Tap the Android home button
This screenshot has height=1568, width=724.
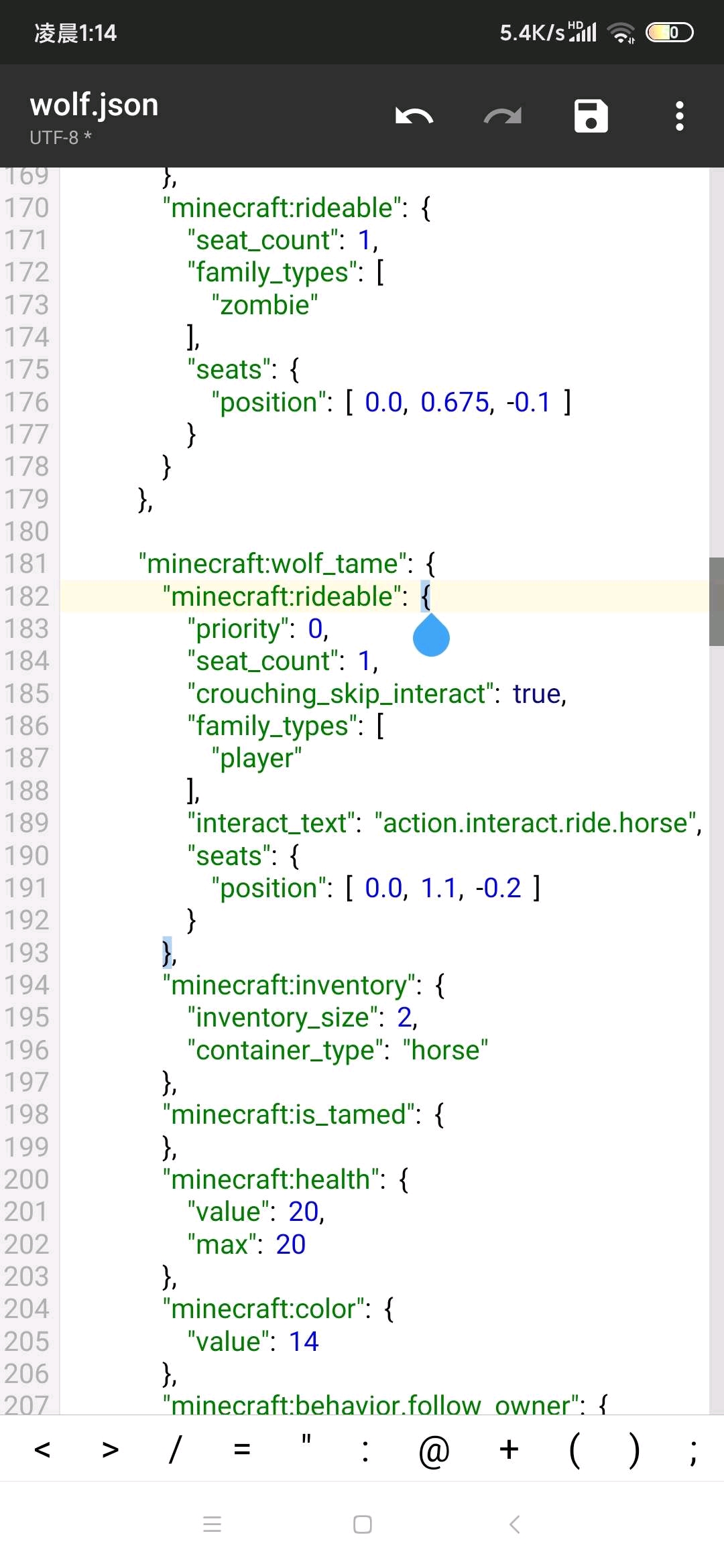click(363, 1524)
